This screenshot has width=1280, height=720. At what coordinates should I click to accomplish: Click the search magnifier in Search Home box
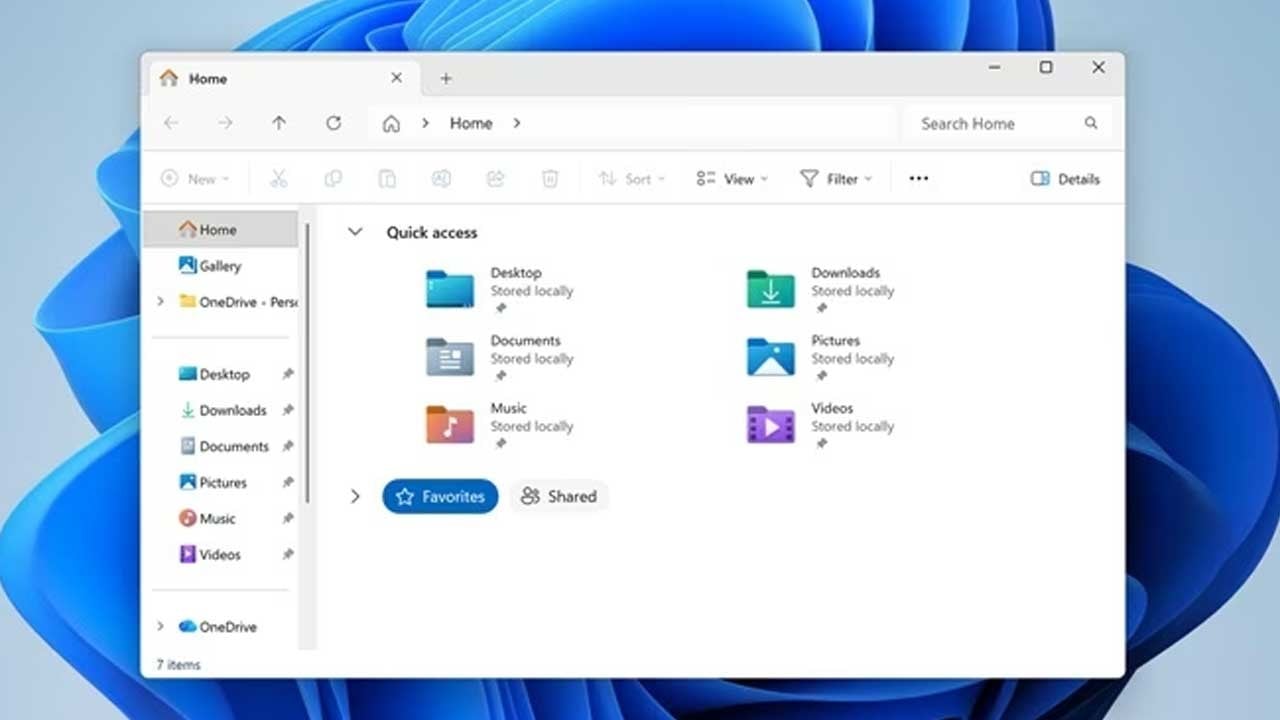click(x=1090, y=123)
